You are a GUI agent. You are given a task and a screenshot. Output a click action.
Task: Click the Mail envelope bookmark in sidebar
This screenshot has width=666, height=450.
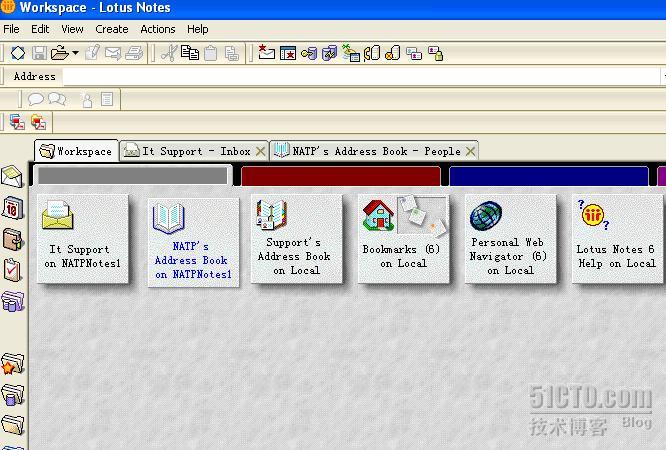coord(12,176)
